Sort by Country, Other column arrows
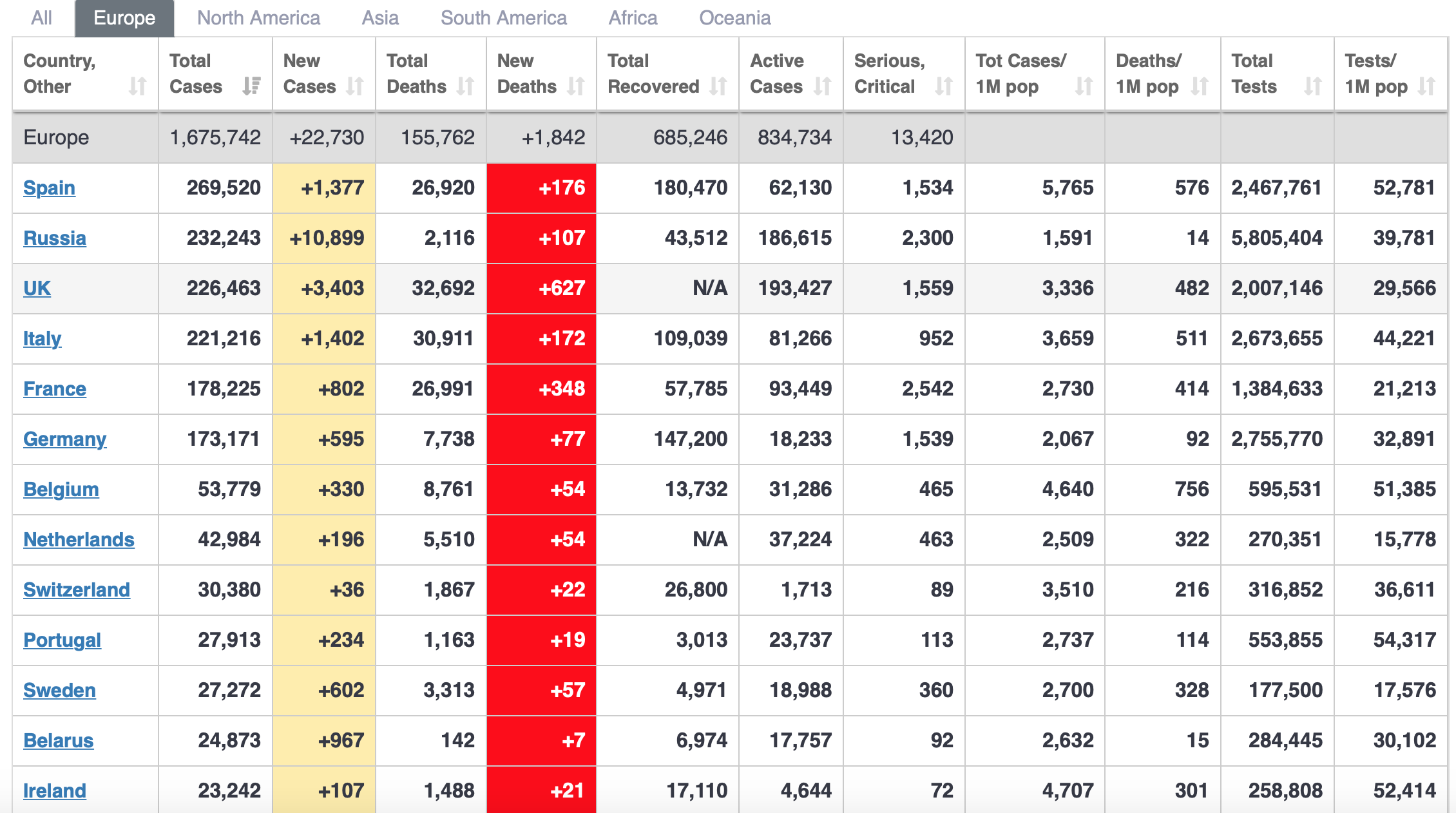 pos(137,86)
